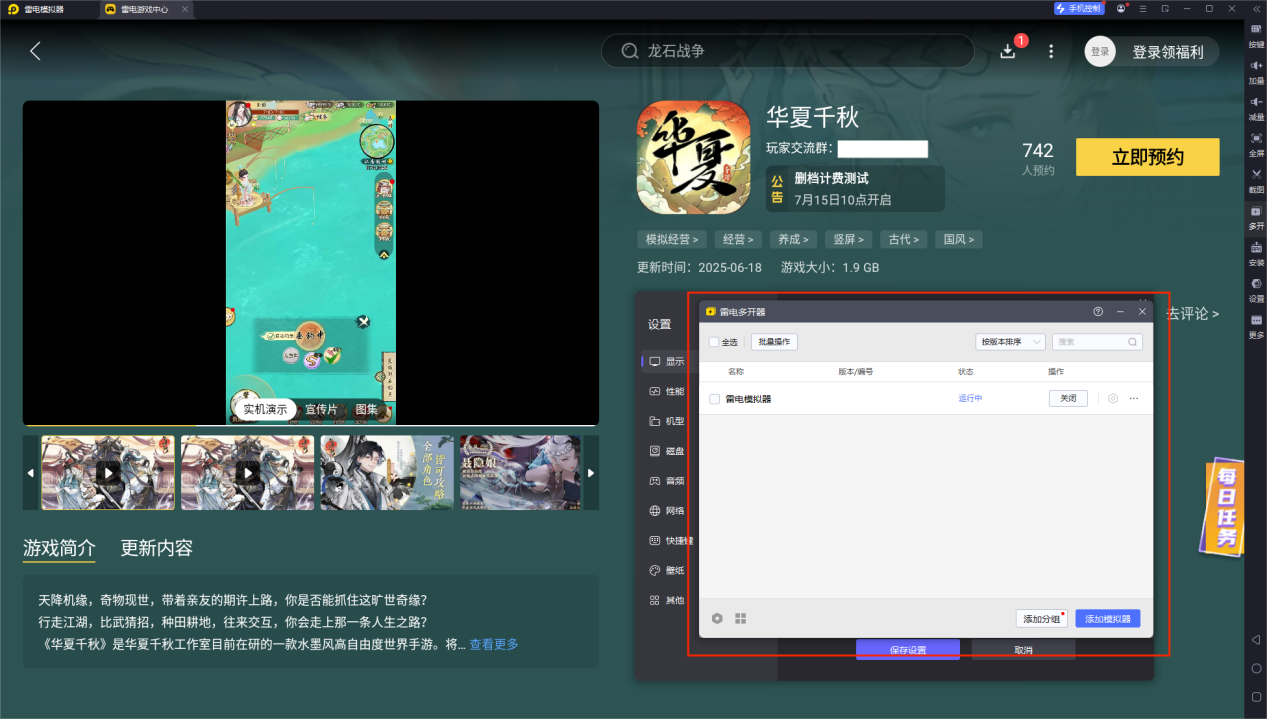
Task: Click 减量 volume down in sidebar
Action: click(1256, 107)
